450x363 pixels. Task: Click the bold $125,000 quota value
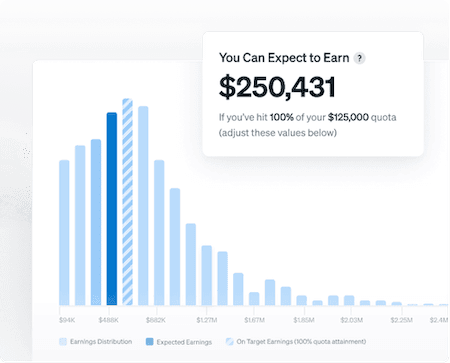coord(348,117)
